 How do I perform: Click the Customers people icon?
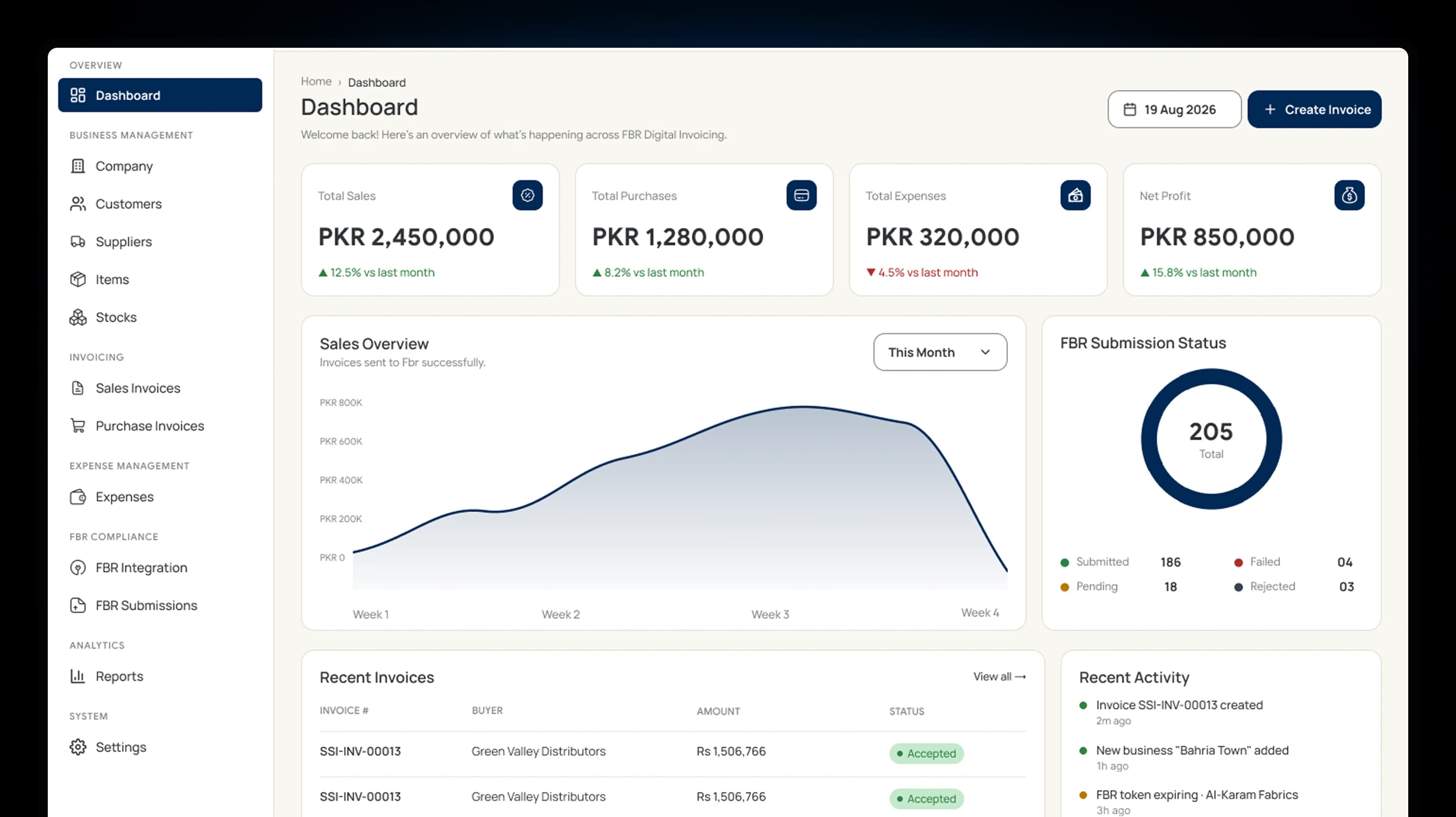point(78,204)
